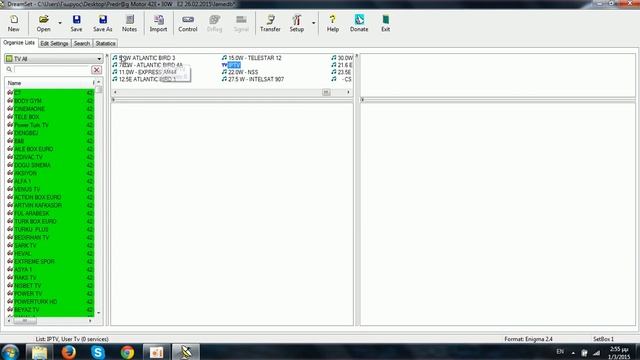Select the ARTVIN KAFKASOR channel

pos(38,205)
